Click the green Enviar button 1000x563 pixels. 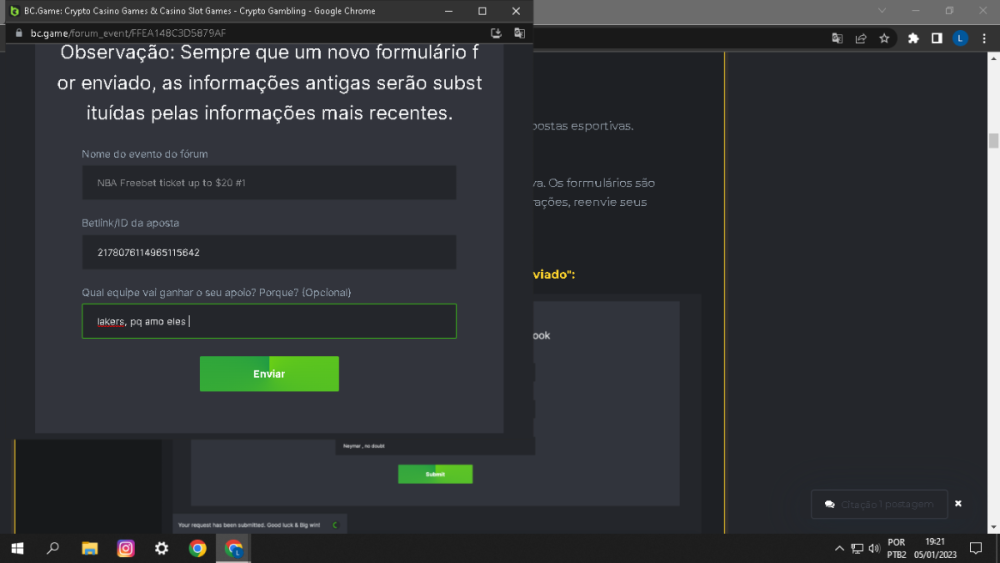coord(269,374)
